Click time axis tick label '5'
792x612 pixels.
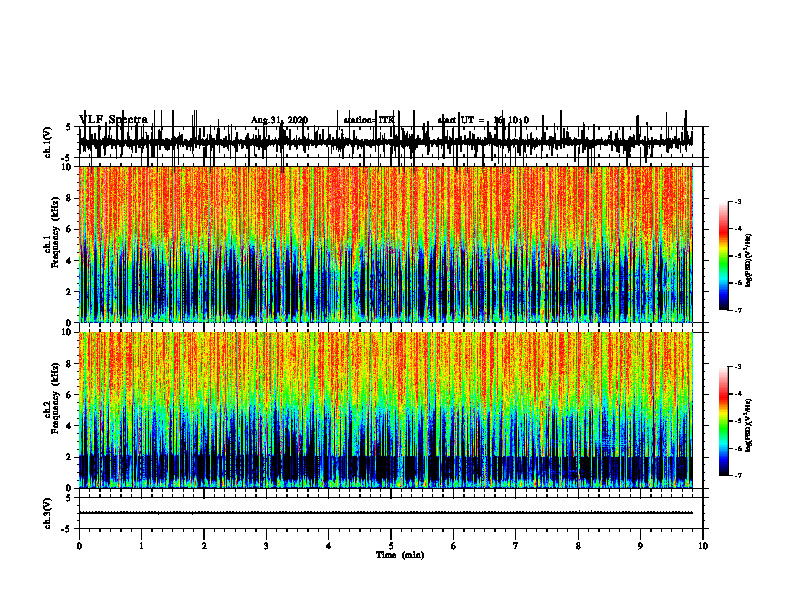point(391,546)
